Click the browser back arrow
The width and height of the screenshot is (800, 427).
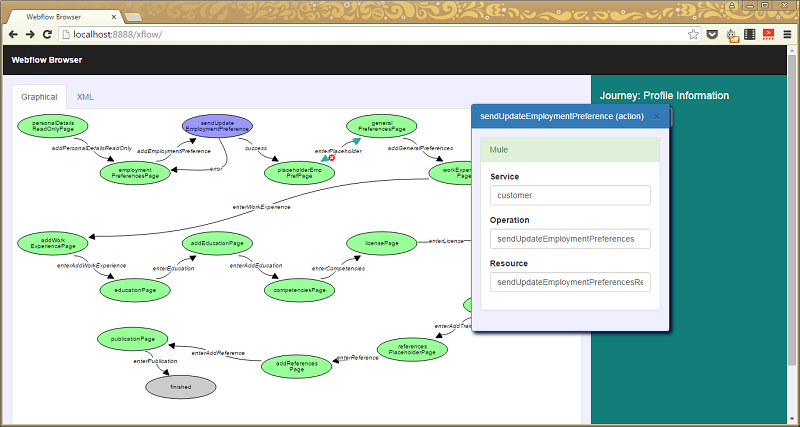point(13,34)
